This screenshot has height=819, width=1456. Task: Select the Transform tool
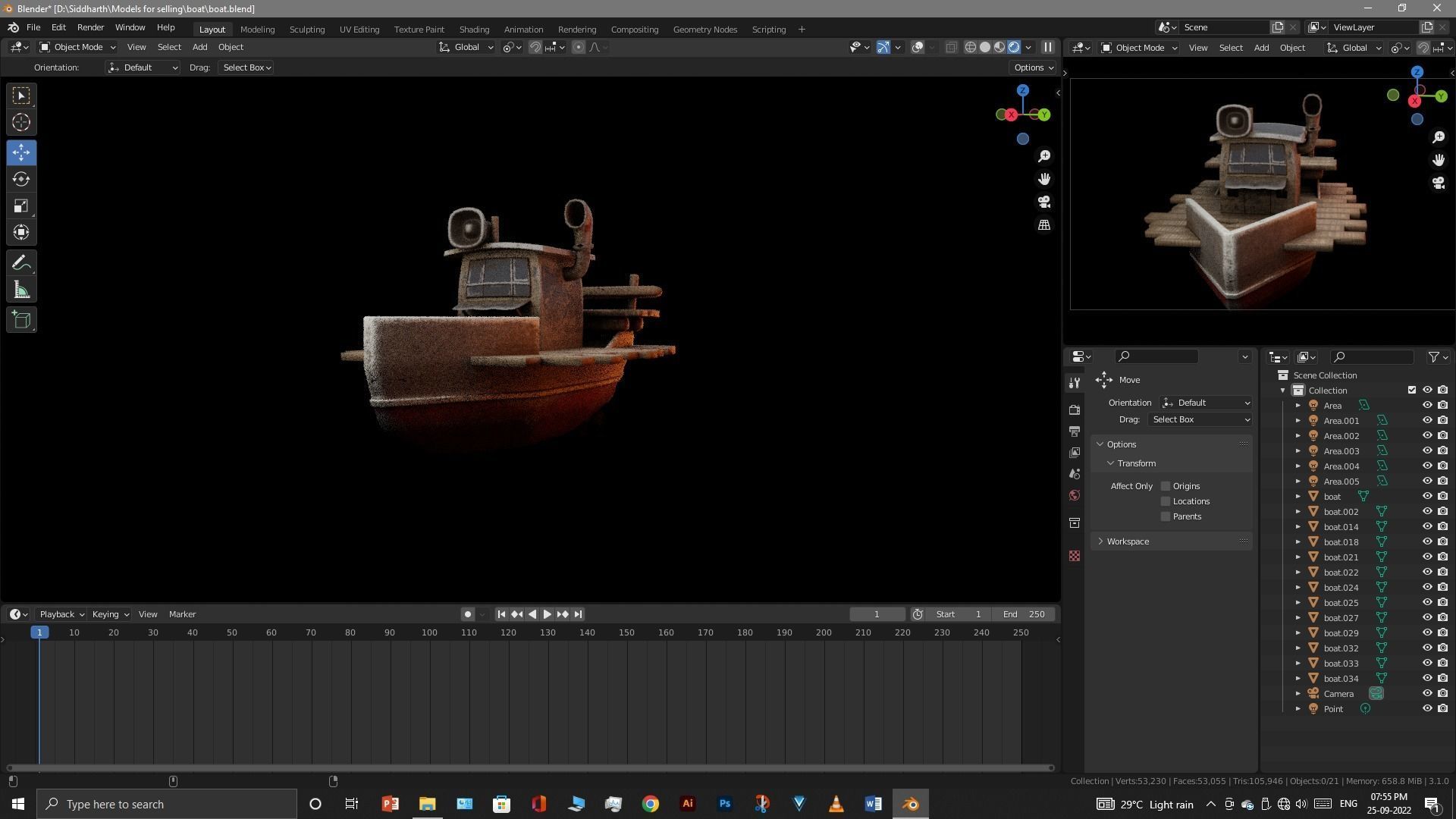[21, 233]
